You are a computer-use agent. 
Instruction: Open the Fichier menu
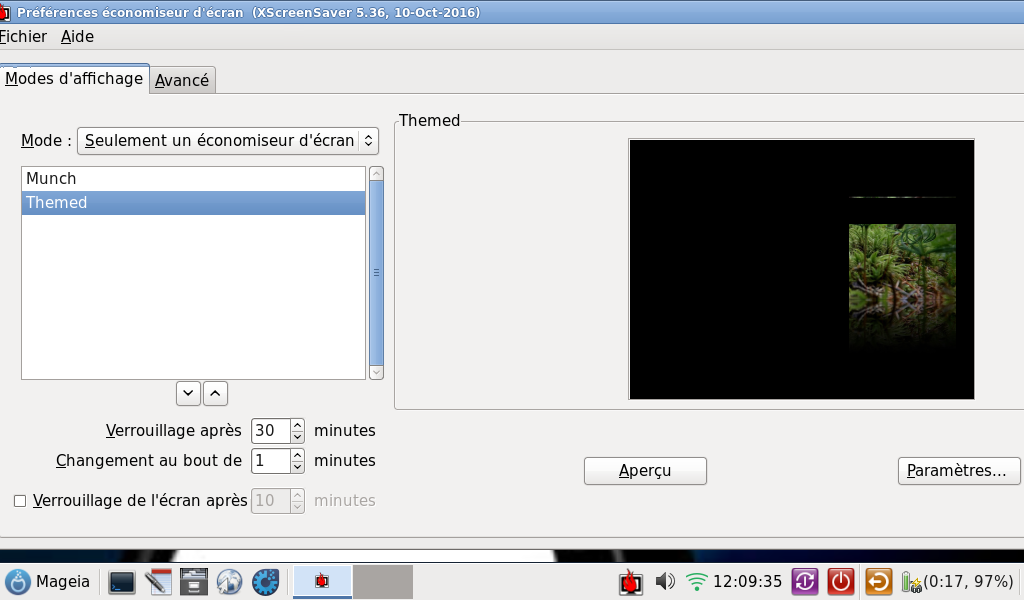(24, 37)
